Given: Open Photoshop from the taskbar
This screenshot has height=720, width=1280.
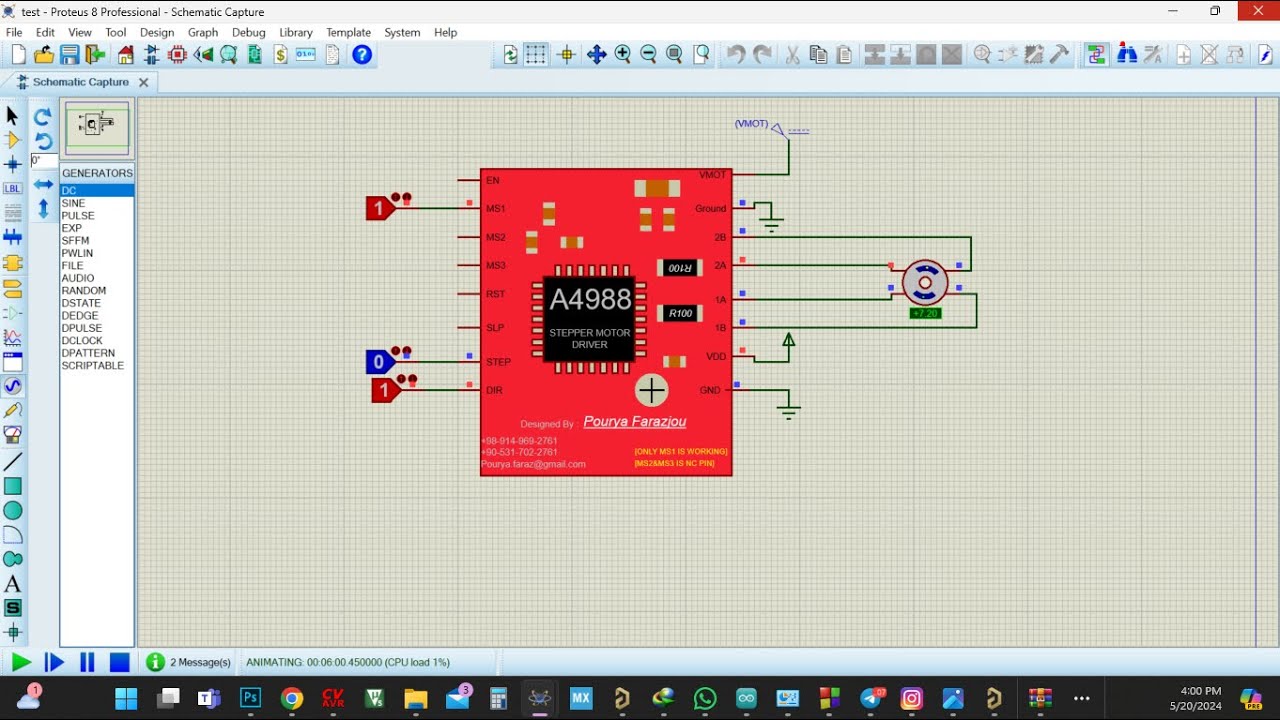Looking at the screenshot, I should coord(250,698).
